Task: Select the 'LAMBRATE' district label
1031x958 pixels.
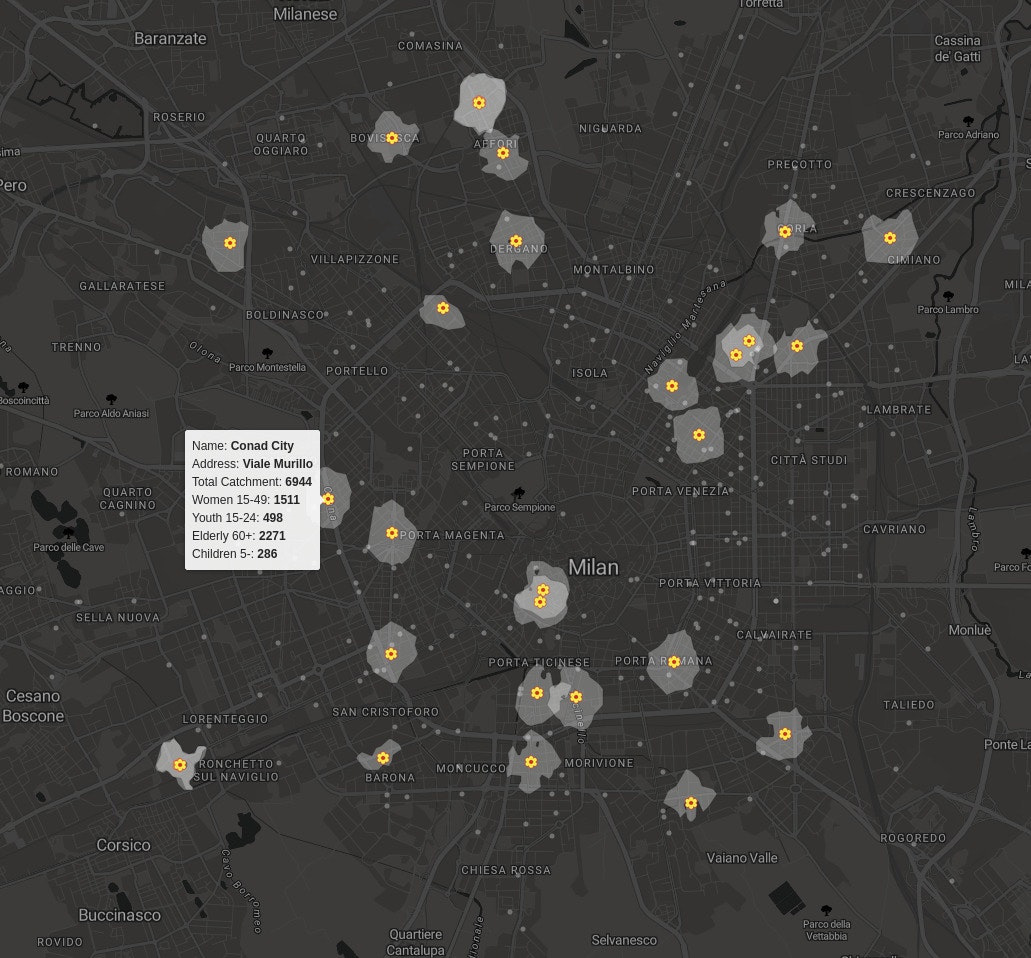Action: pos(899,410)
